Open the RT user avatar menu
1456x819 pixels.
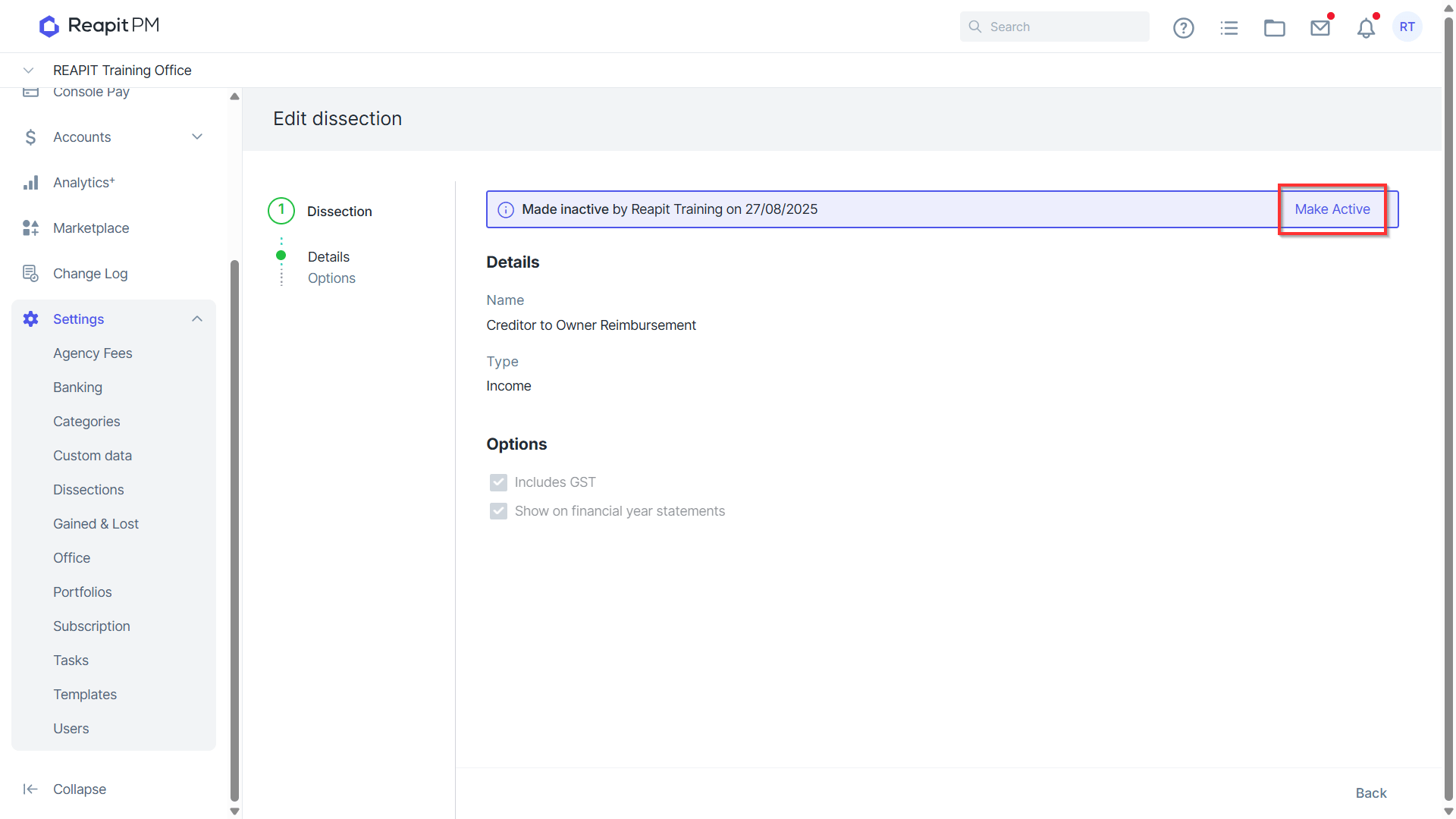(x=1407, y=27)
